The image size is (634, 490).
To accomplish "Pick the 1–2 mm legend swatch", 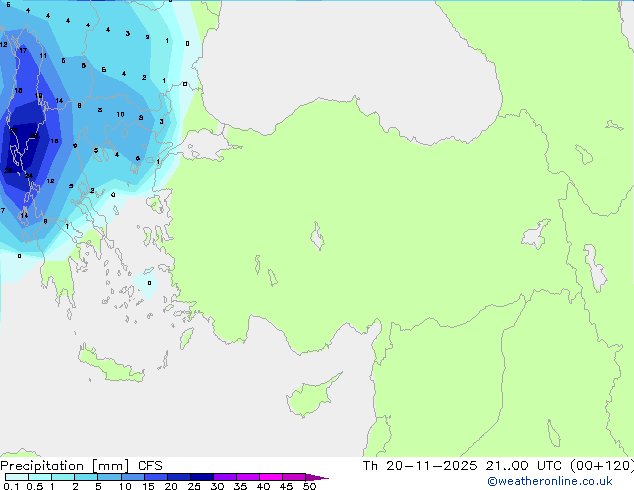I will [63, 477].
